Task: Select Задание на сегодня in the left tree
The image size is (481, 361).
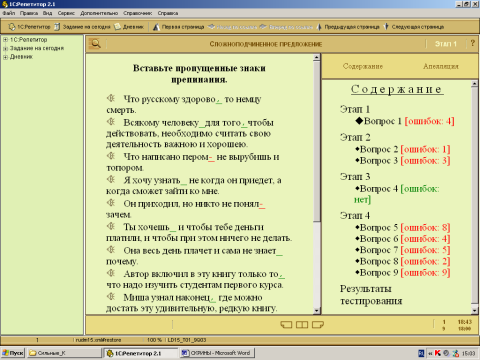Action: click(x=37, y=48)
